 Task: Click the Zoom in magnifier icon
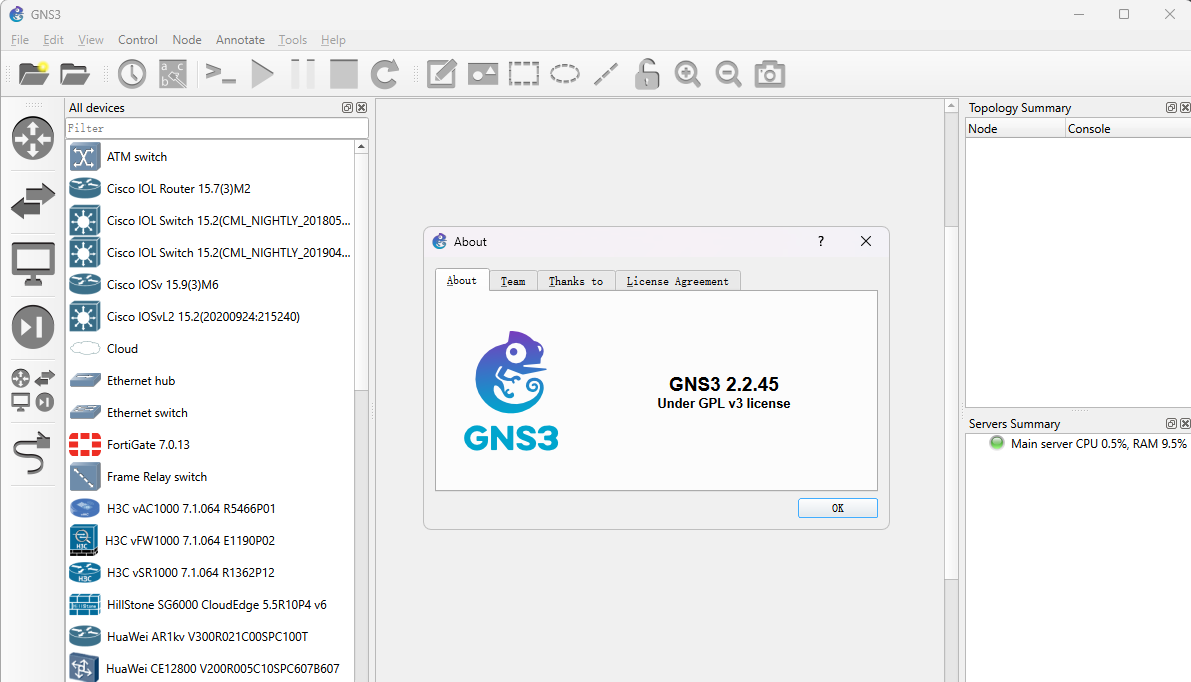[687, 74]
